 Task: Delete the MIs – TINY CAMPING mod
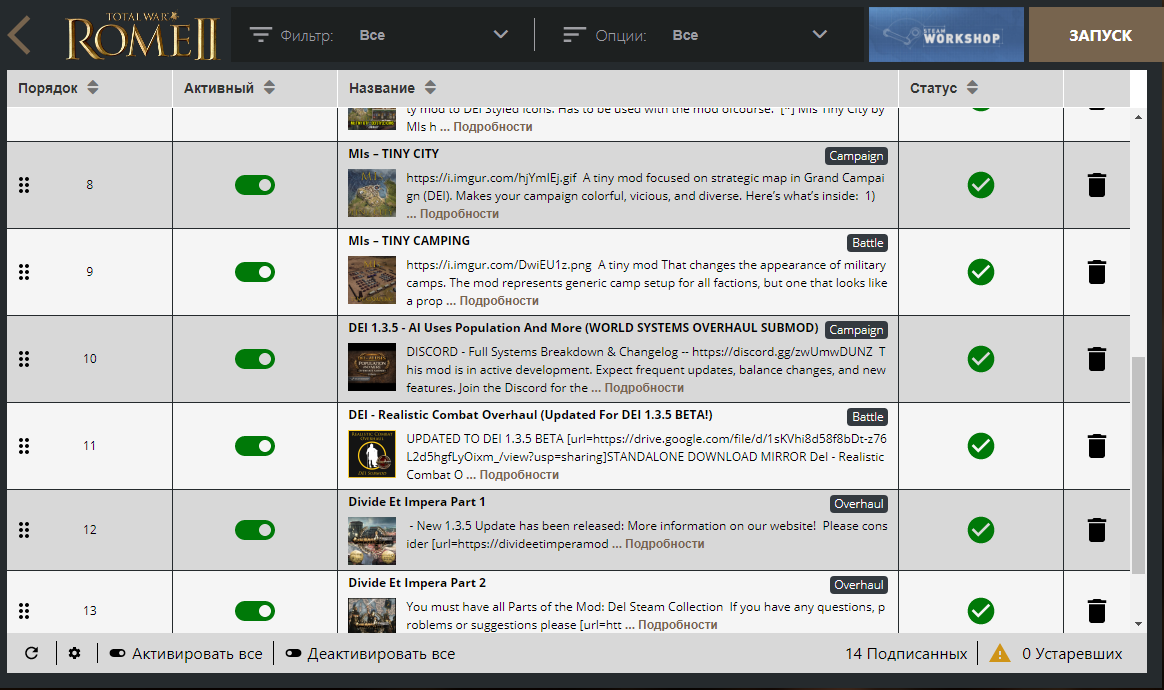1096,272
